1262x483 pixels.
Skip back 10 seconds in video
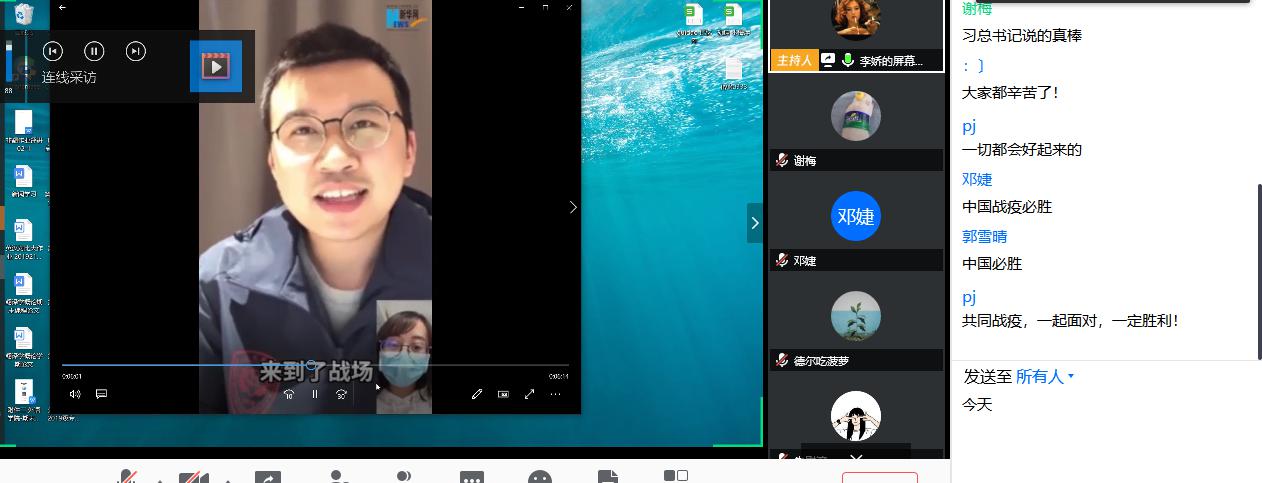click(289, 394)
